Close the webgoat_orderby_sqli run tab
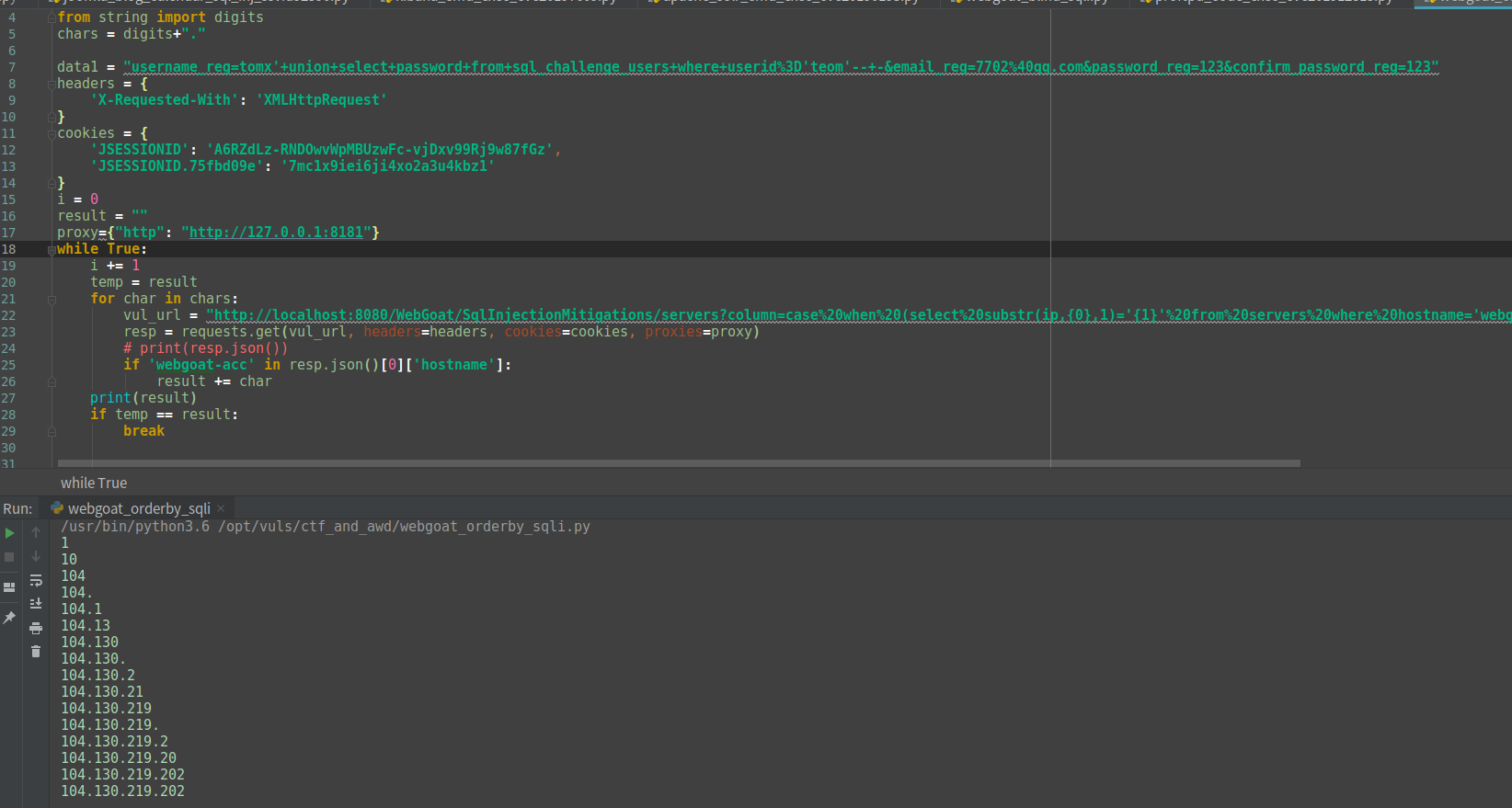Viewport: 1512px width, 808px height. click(x=221, y=508)
